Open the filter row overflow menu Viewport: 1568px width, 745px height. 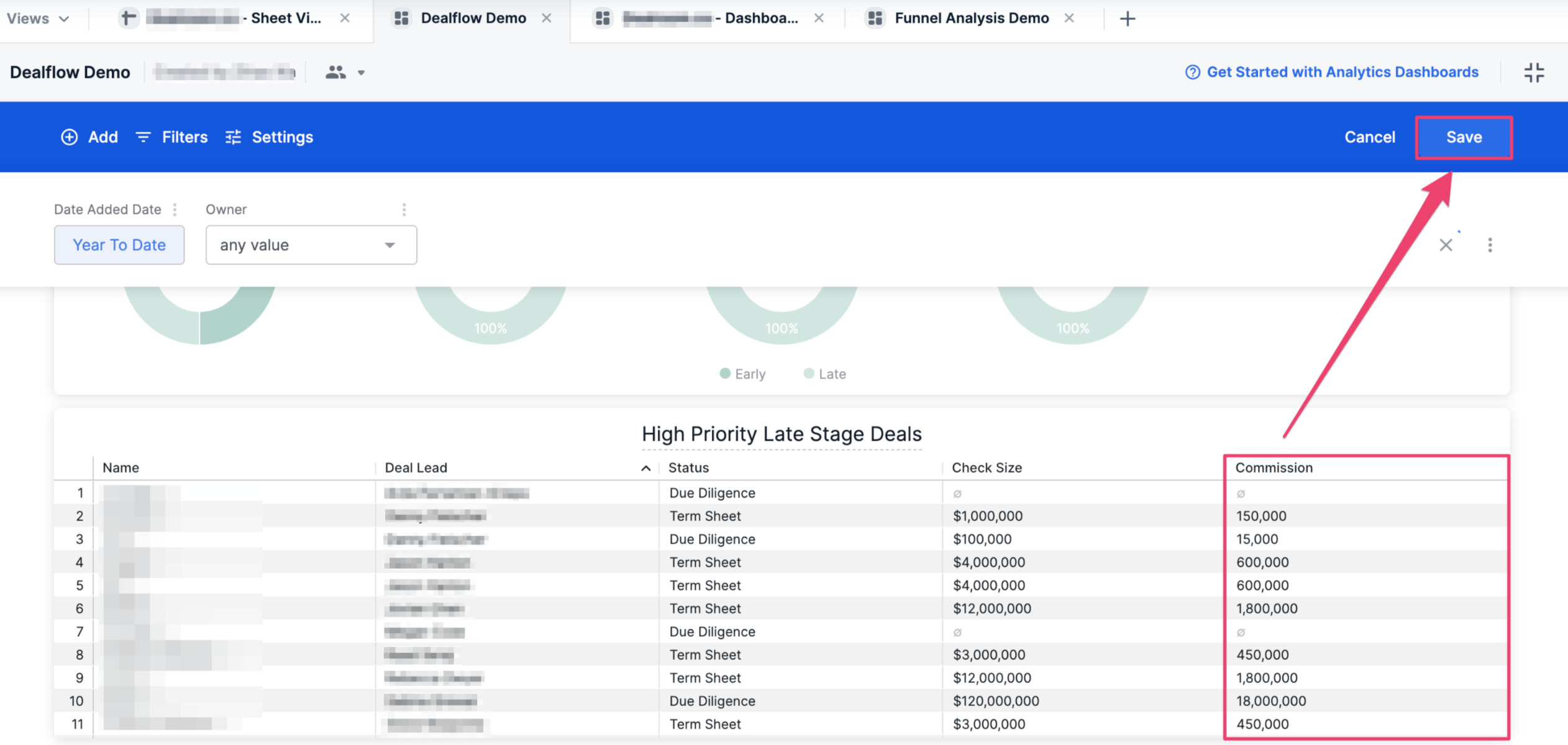(1490, 245)
